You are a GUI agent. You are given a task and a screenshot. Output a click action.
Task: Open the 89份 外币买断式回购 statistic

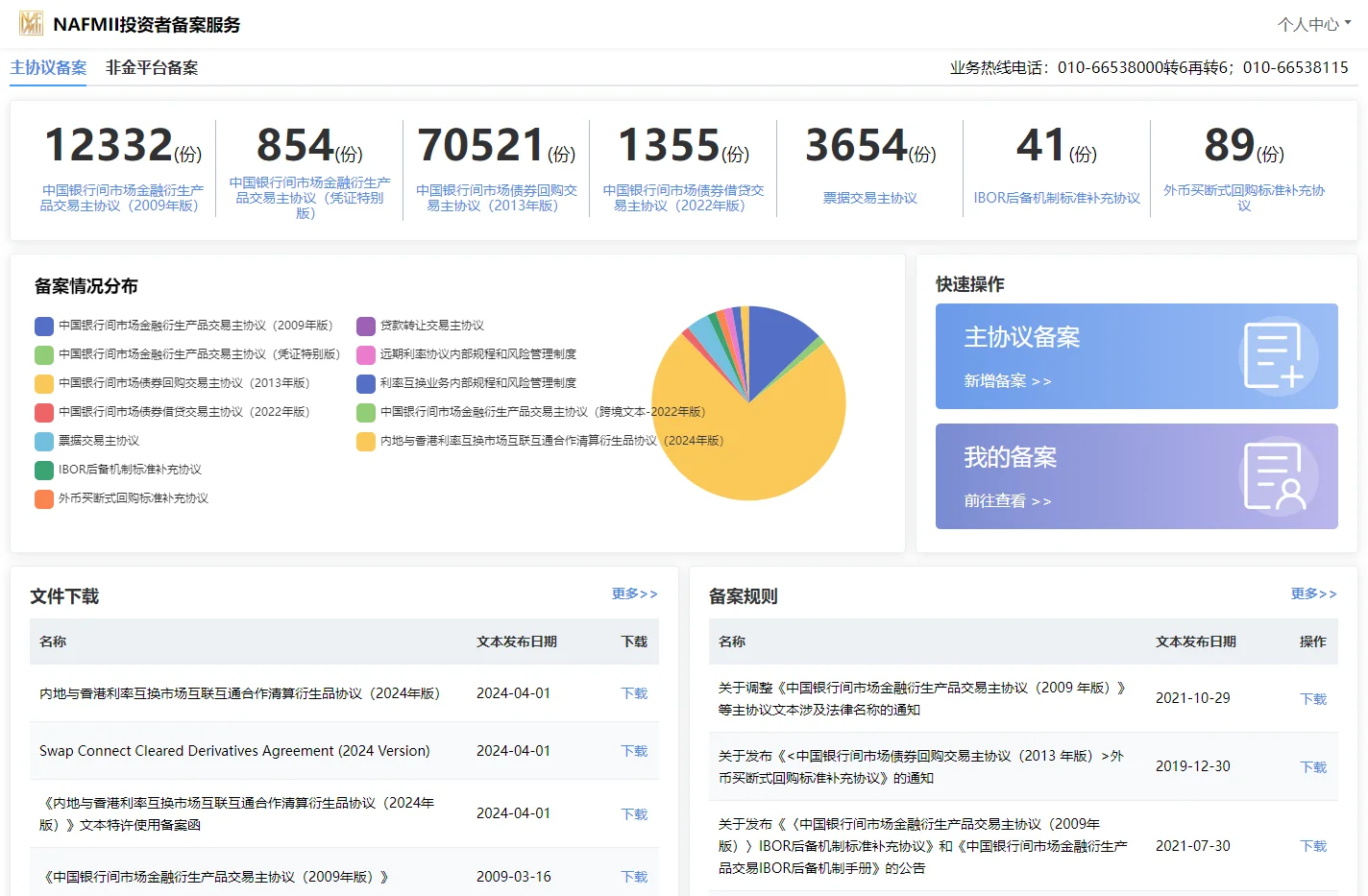click(x=1244, y=169)
